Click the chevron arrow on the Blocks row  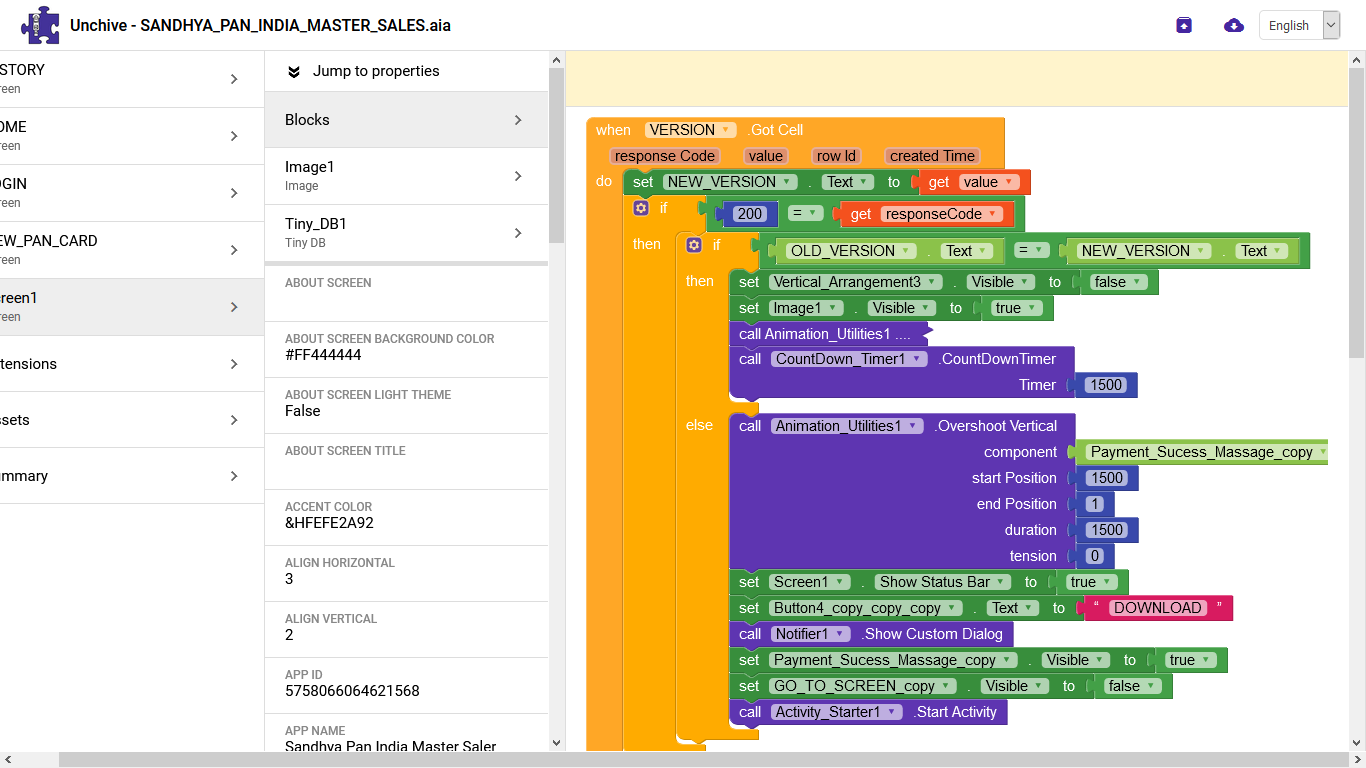click(518, 120)
